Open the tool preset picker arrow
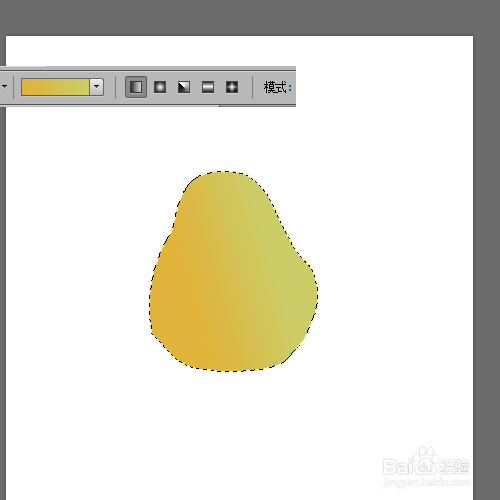Image resolution: width=500 pixels, height=500 pixels. click(x=5, y=87)
